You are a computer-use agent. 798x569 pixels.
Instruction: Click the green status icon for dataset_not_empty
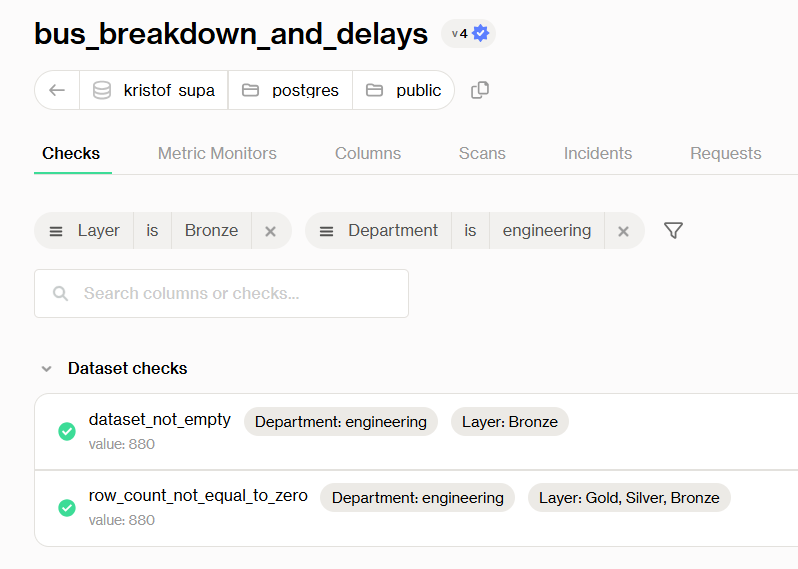pos(67,431)
